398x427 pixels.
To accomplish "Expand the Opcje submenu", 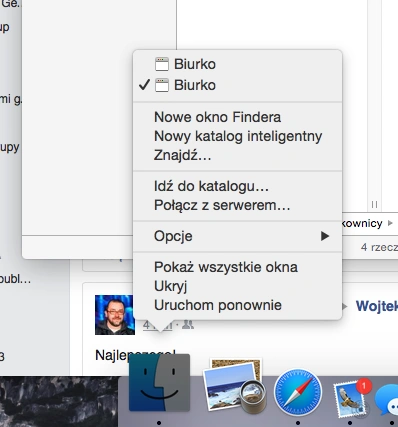I will pos(237,236).
